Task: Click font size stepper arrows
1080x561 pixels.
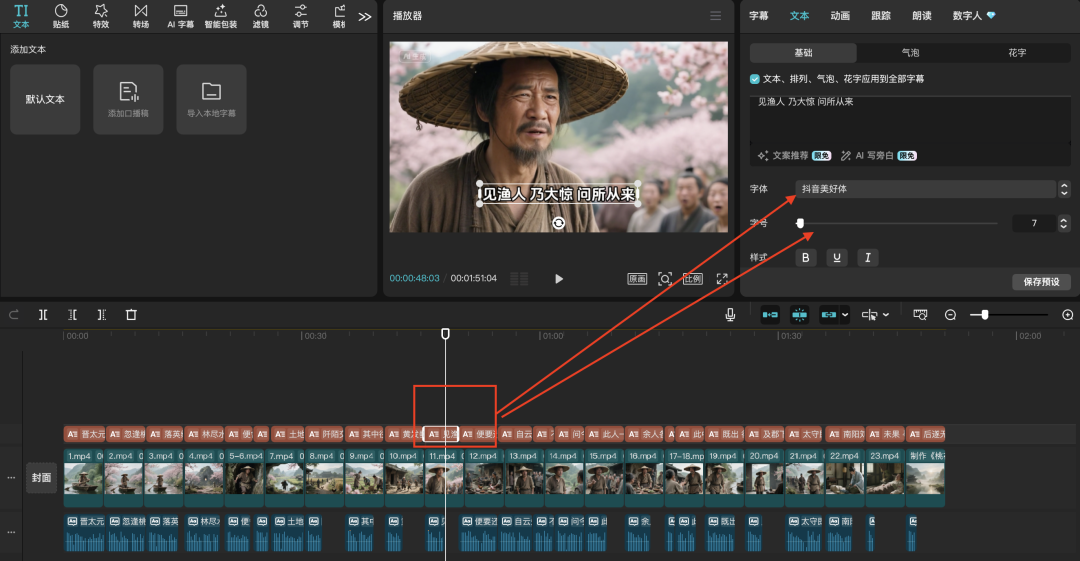Action: click(x=1064, y=223)
